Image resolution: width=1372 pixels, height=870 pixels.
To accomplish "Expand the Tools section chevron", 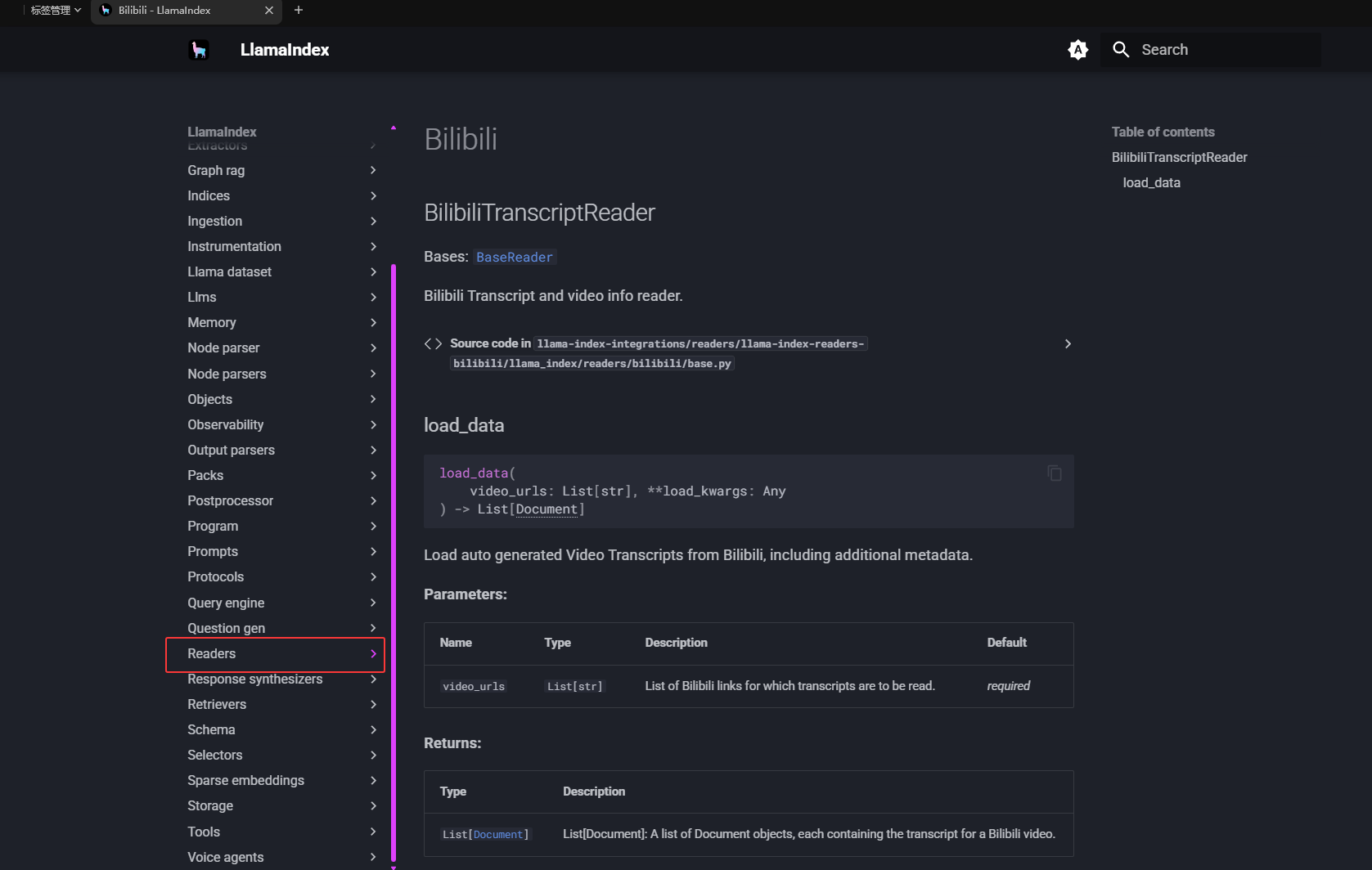I will pyautogui.click(x=373, y=832).
